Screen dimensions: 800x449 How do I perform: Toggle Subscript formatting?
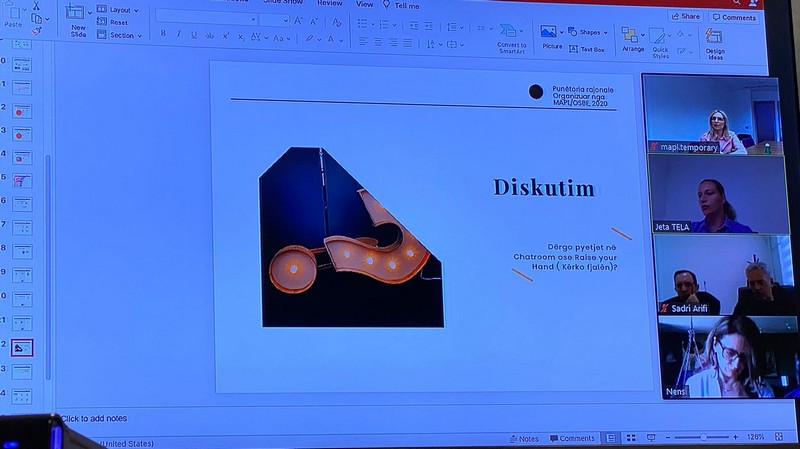point(241,37)
